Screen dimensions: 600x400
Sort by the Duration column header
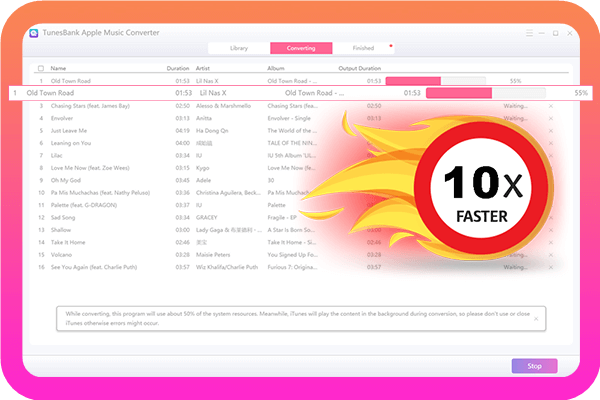click(178, 69)
